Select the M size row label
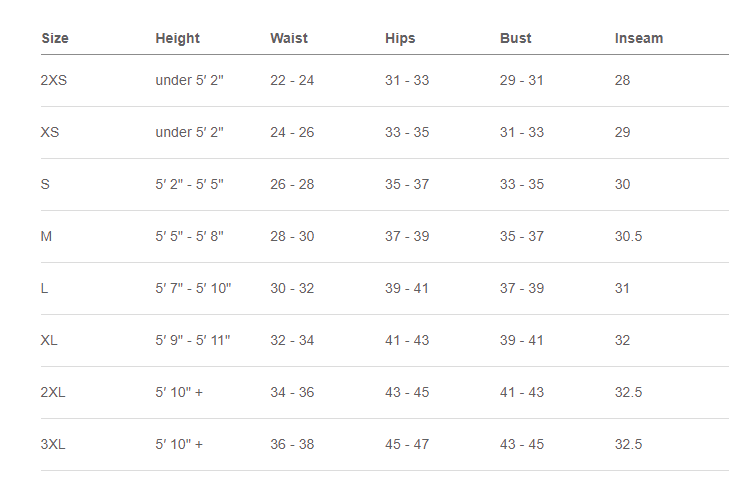 tap(46, 236)
